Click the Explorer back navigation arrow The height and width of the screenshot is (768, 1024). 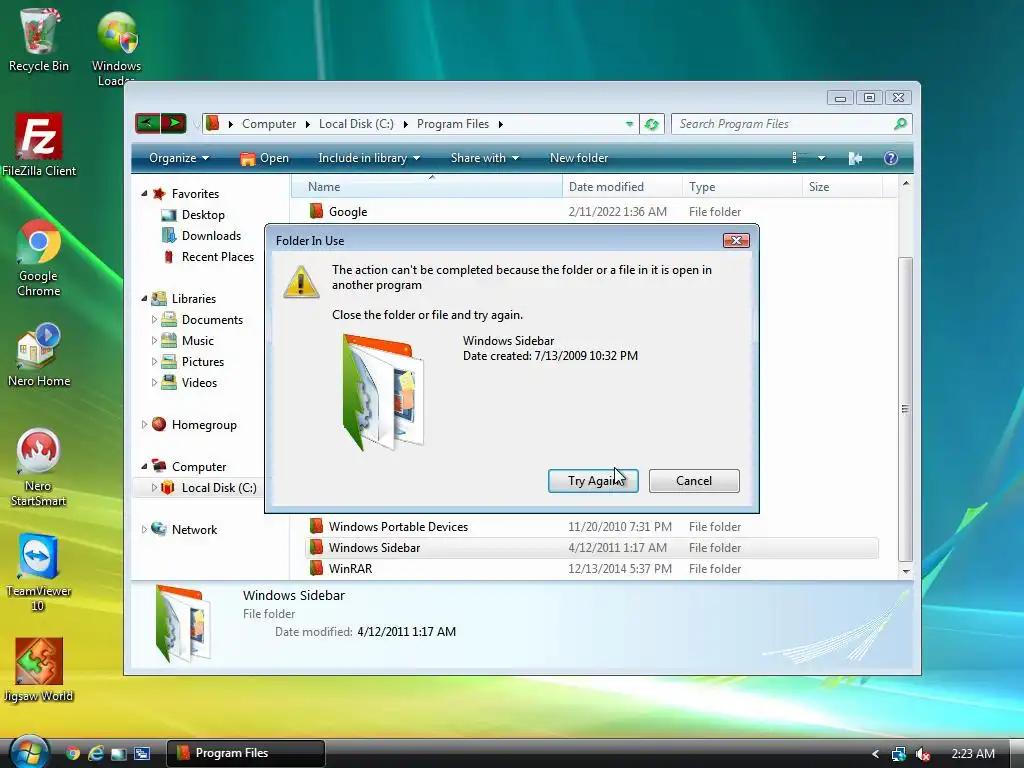(x=148, y=123)
